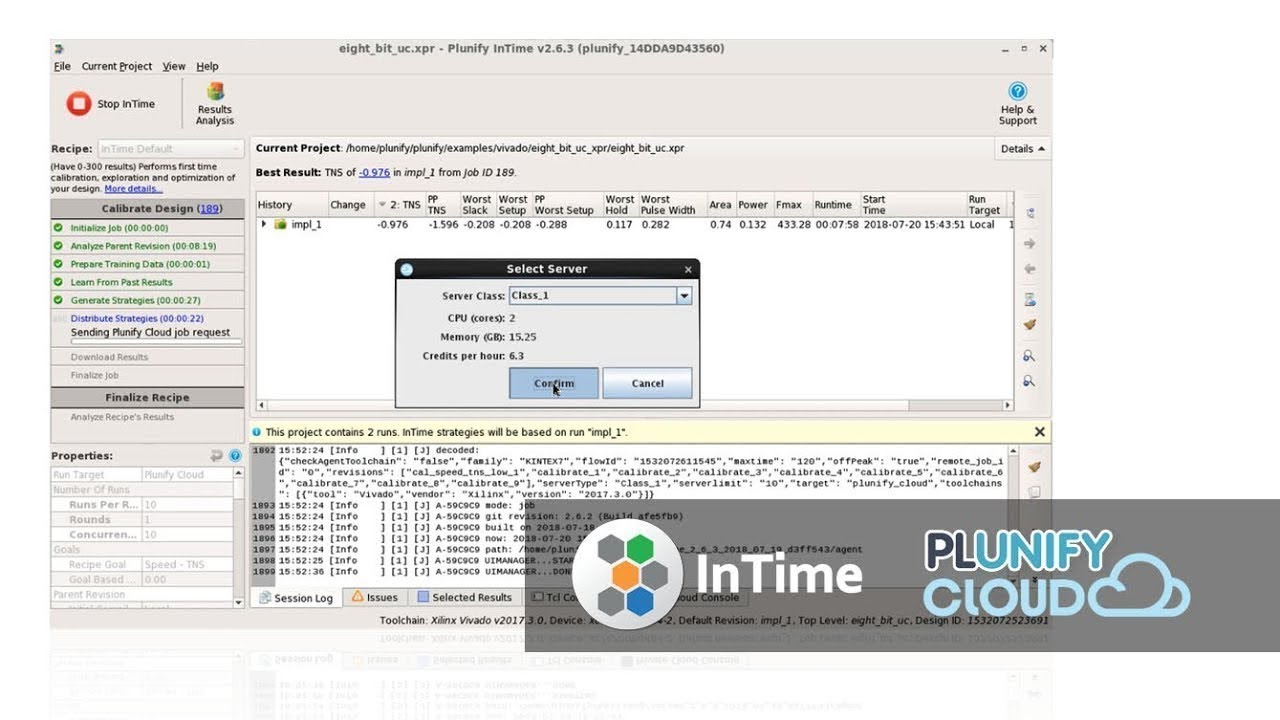This screenshot has width=1280, height=720.
Task: Click the 433.28 Fmax cell
Action: (x=793, y=225)
